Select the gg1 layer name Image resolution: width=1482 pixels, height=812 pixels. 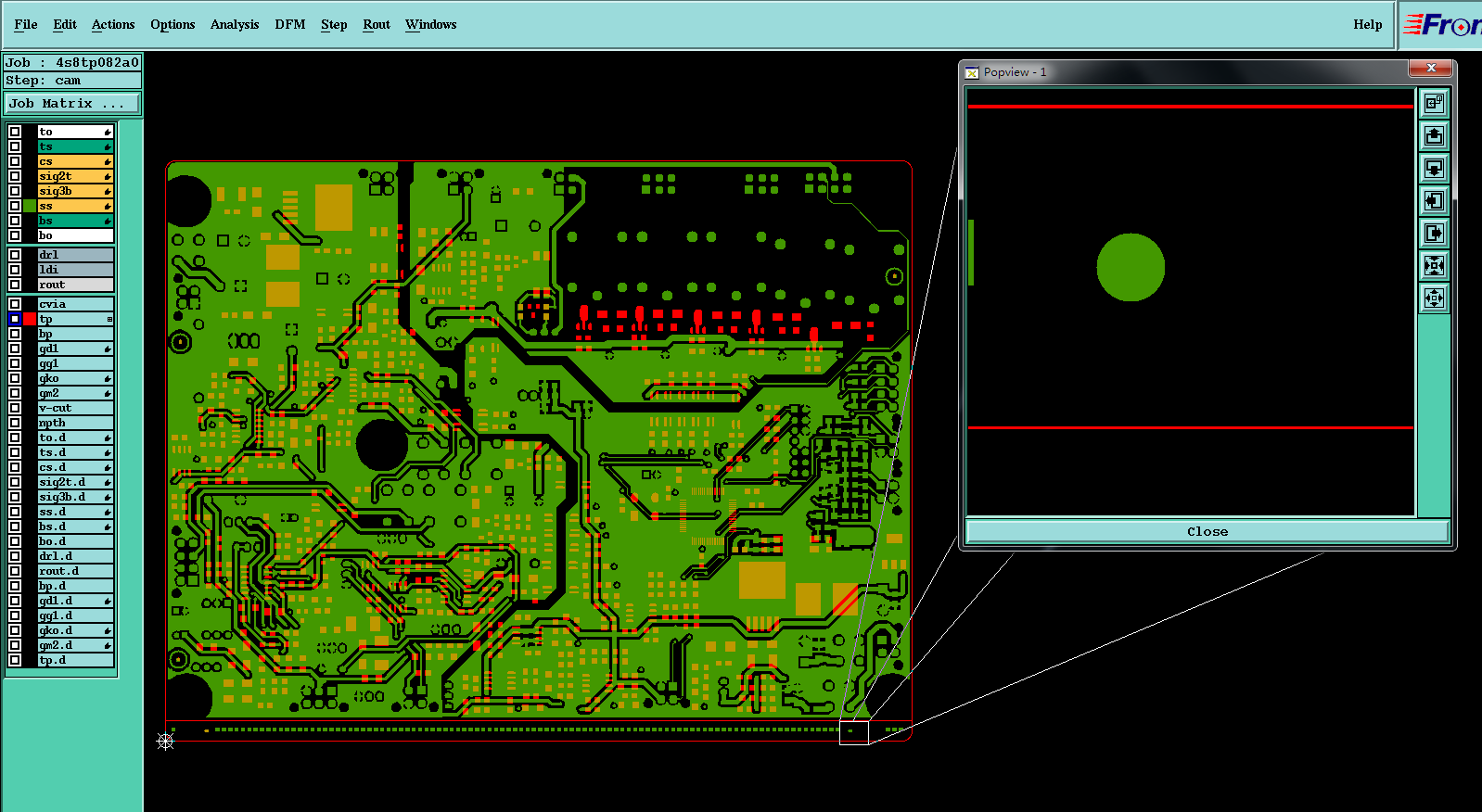click(75, 363)
